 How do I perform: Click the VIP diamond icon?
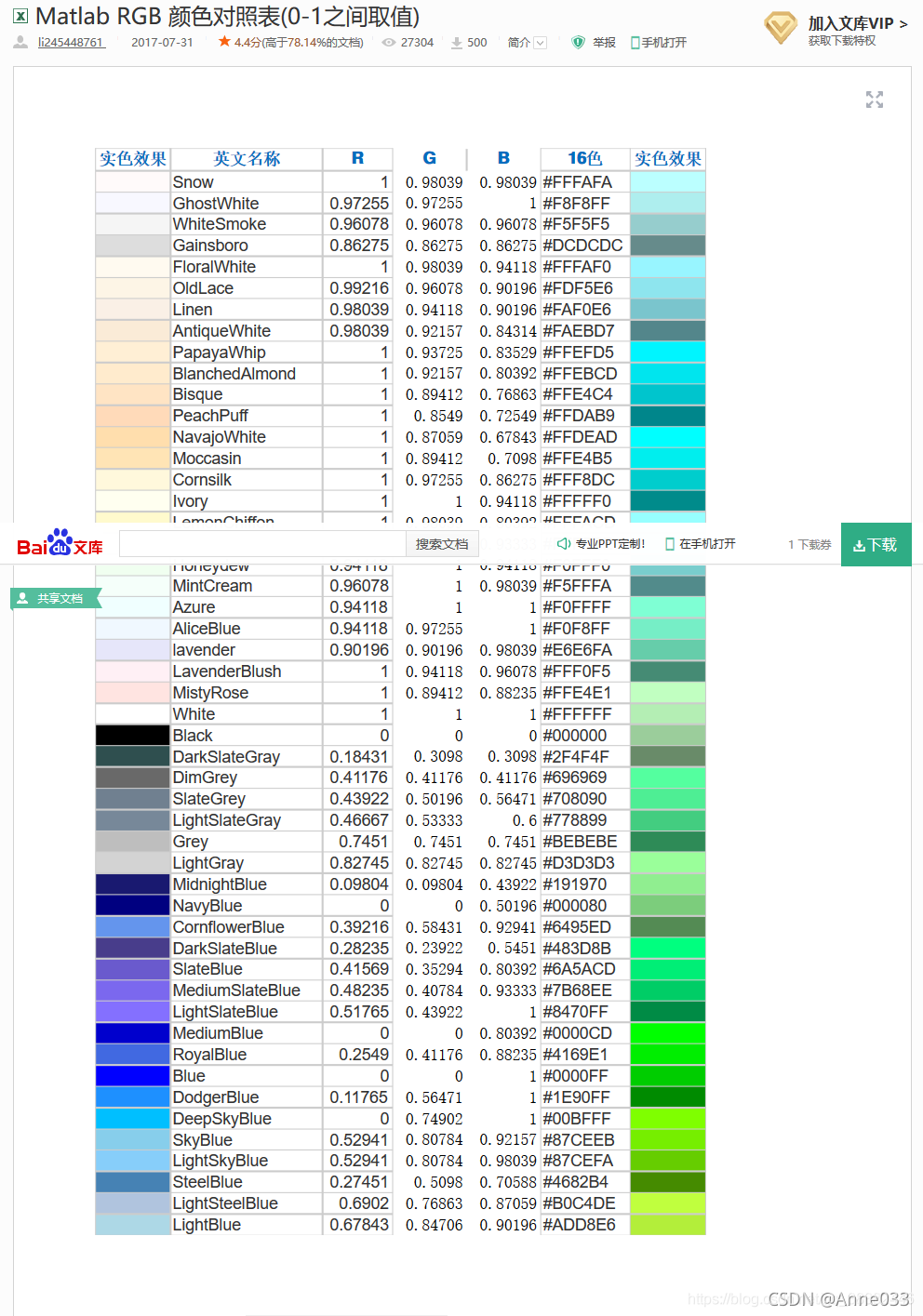point(781,28)
